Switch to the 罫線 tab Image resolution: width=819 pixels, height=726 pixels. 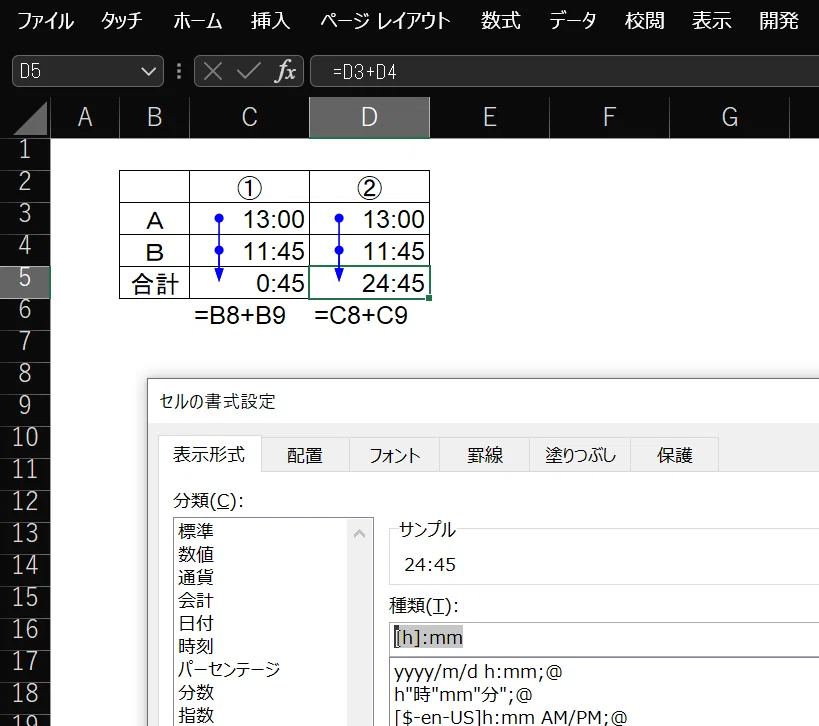pos(484,455)
